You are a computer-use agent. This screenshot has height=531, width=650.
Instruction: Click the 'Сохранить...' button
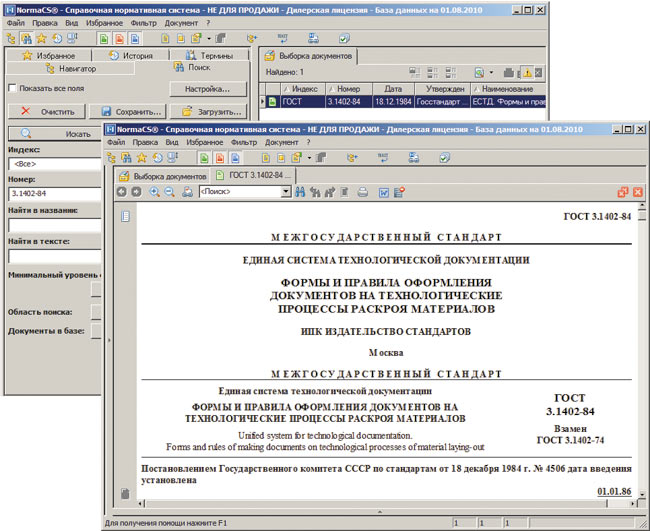132,111
